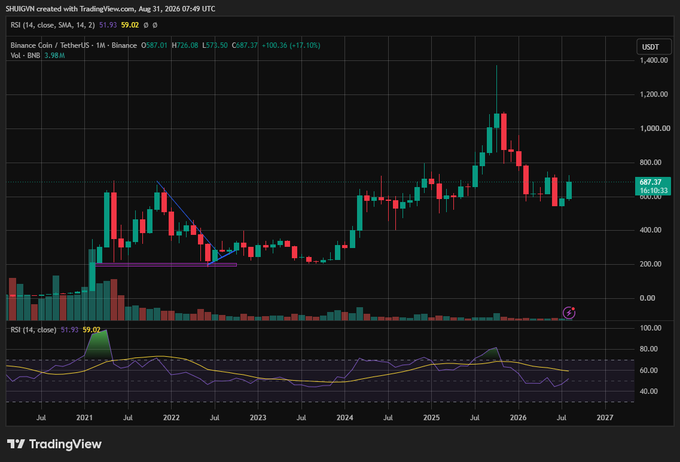Screen dimensions: 680x462
Task: Click the 2026 time axis label
Action: [x=518, y=417]
